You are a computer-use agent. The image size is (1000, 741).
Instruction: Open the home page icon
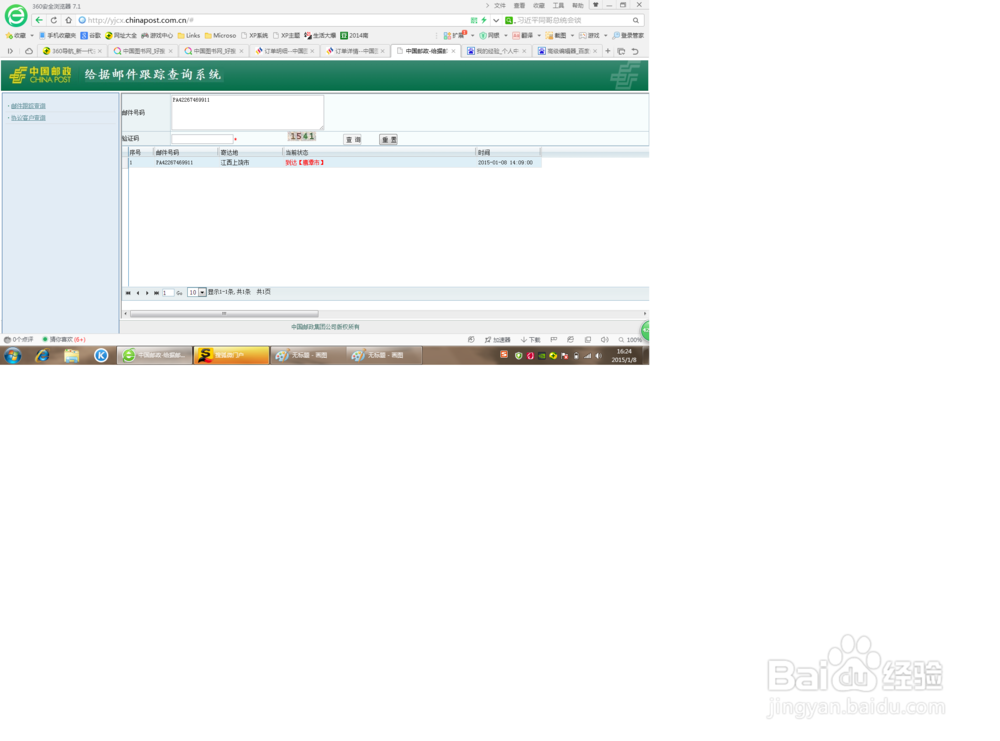point(68,20)
